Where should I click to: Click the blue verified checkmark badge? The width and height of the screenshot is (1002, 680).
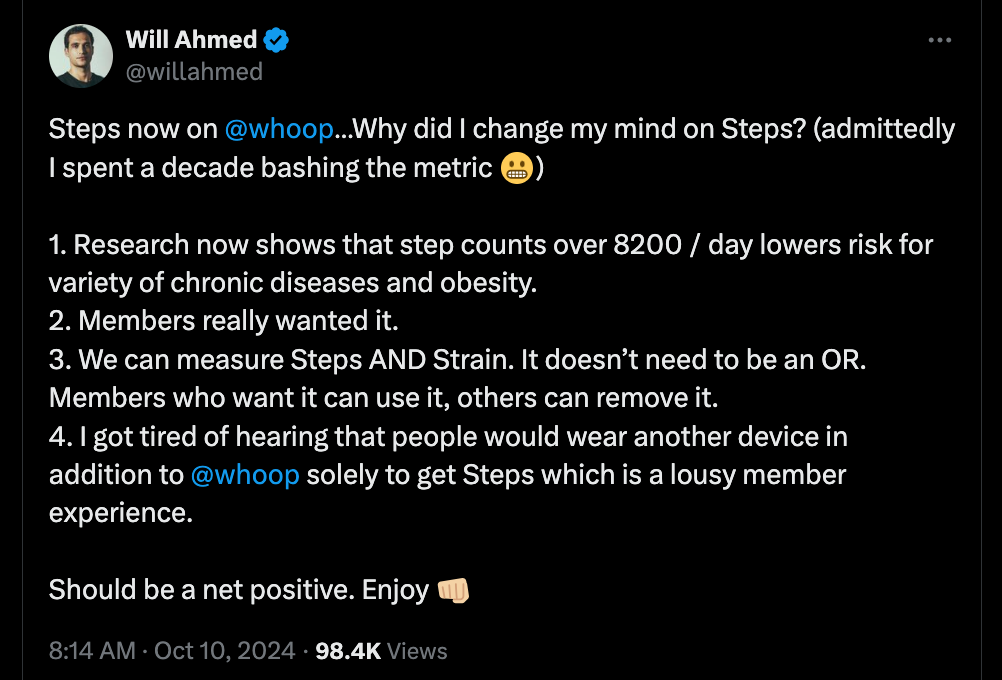[x=276, y=41]
